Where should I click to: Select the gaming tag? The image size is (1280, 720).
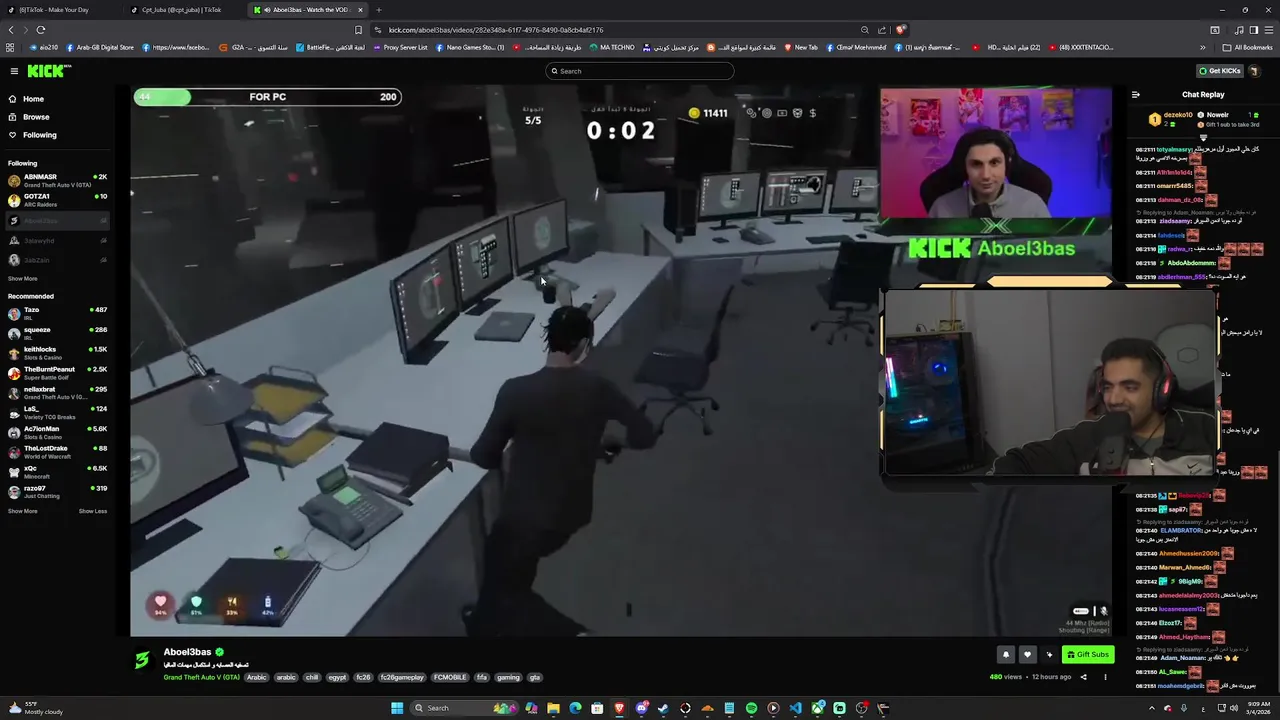click(x=508, y=678)
